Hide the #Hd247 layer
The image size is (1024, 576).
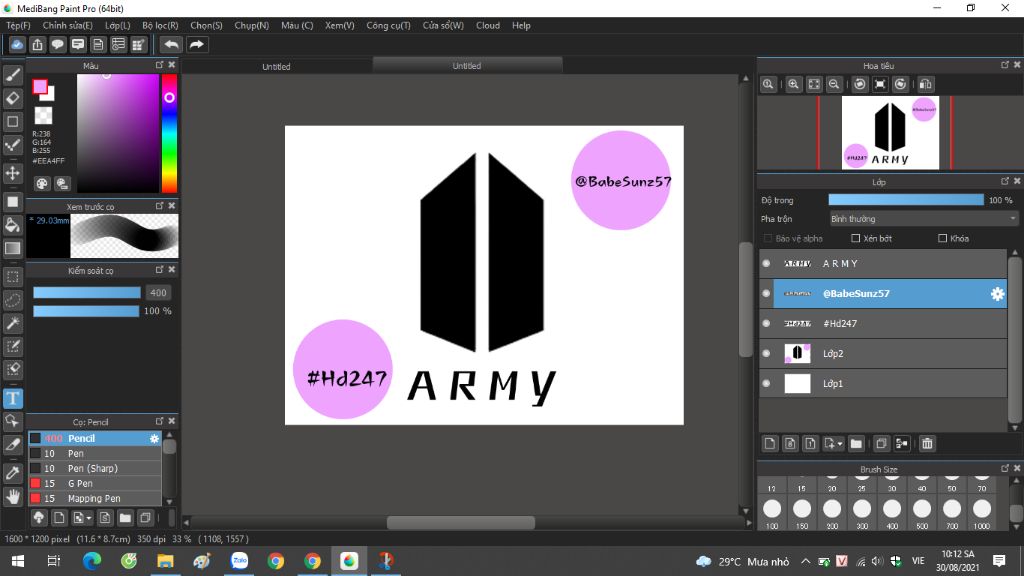tap(766, 323)
